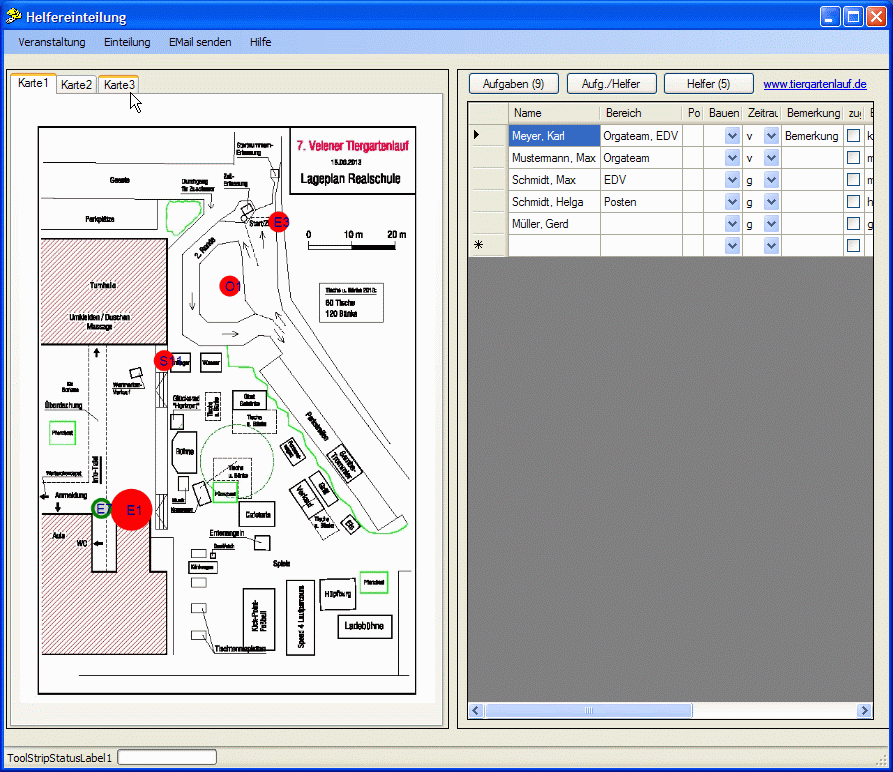The height and width of the screenshot is (772, 893).
Task: Click the new row asterisk indicator
Action: [477, 245]
